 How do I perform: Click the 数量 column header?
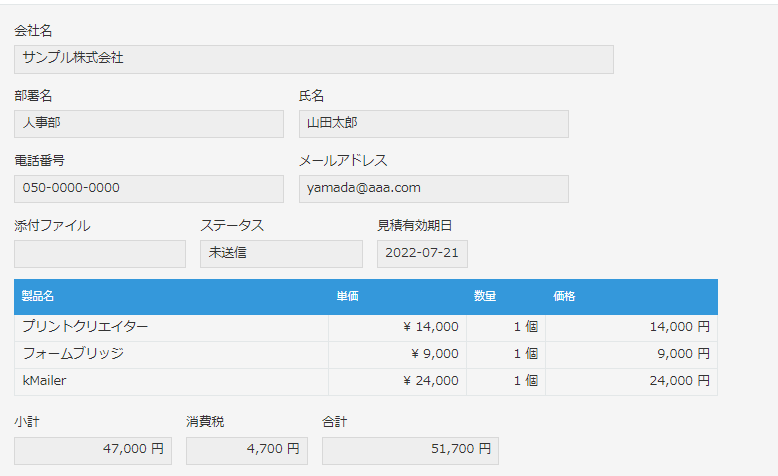[485, 296]
